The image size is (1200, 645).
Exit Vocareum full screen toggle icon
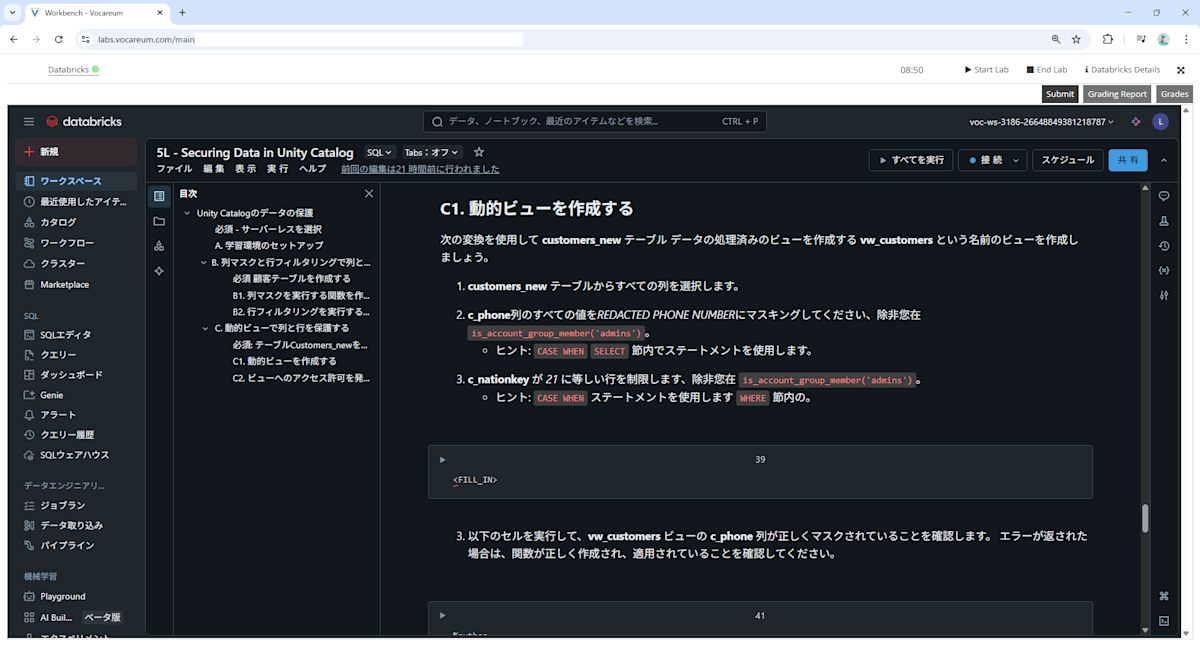click(1181, 70)
